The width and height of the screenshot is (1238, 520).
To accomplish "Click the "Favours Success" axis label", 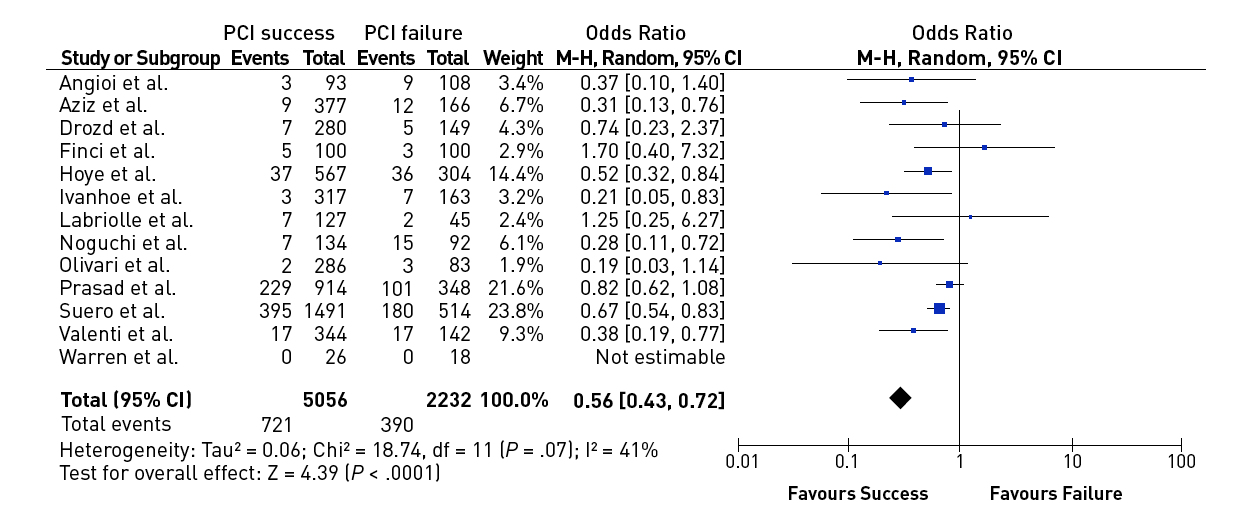I will 857,493.
